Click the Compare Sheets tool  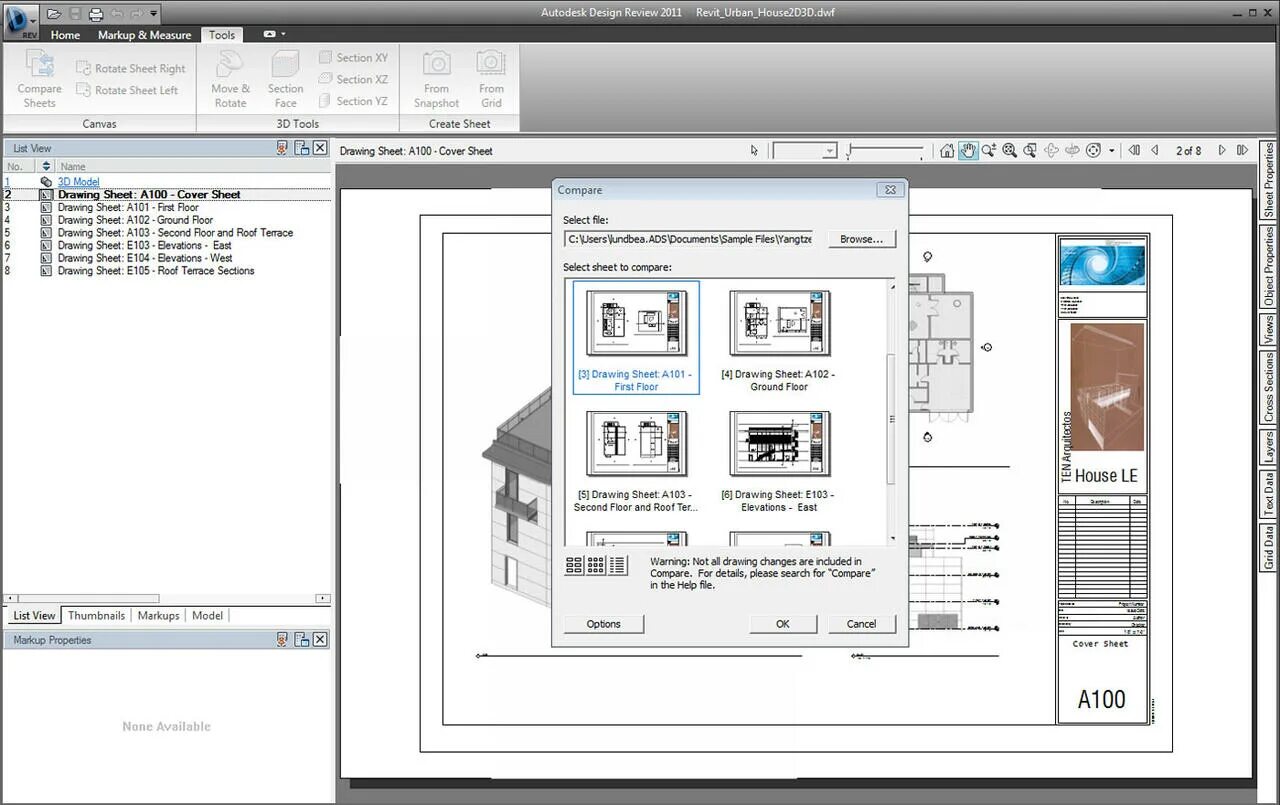tap(40, 79)
